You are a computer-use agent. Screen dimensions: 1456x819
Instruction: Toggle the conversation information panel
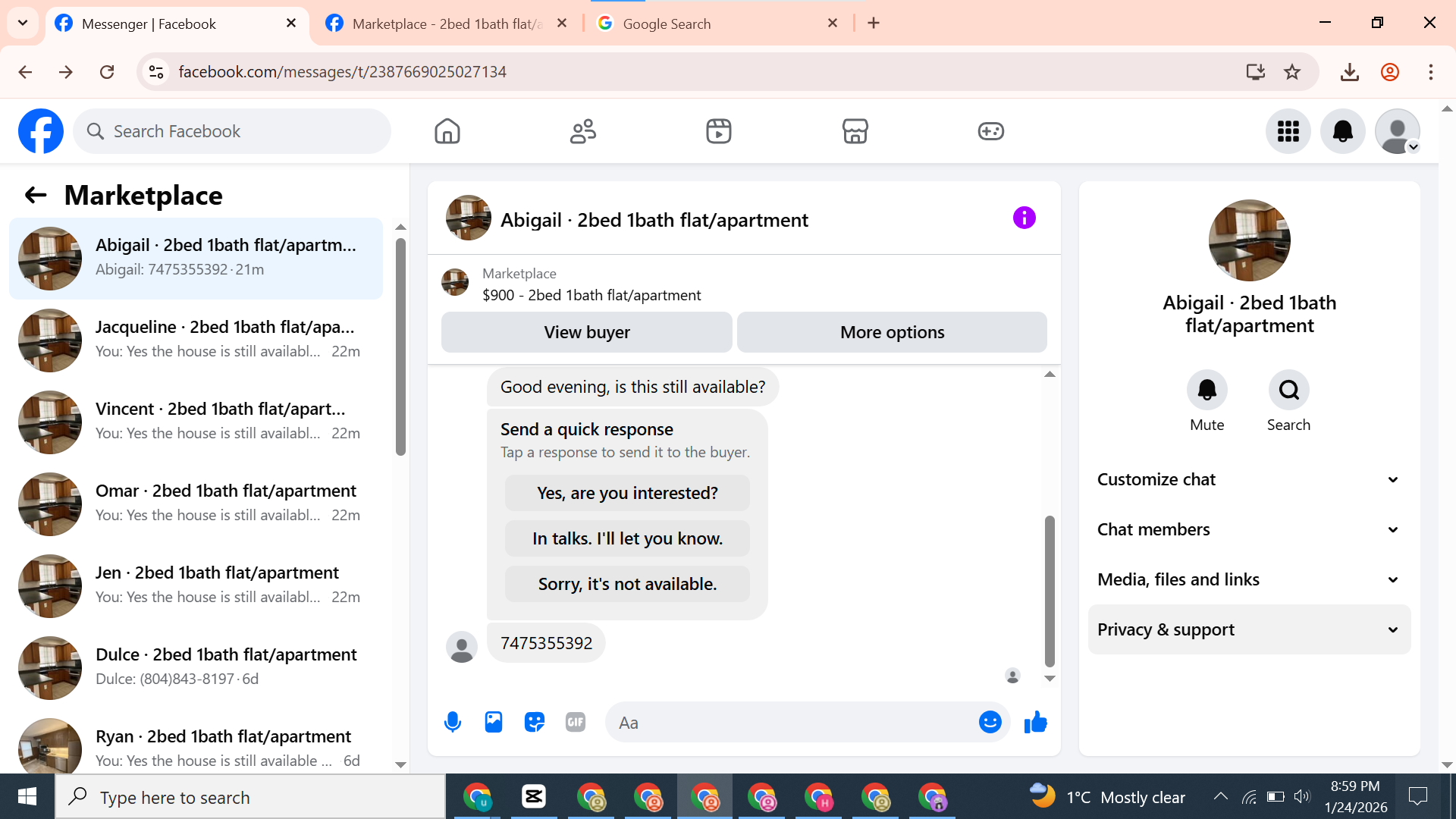click(1024, 218)
